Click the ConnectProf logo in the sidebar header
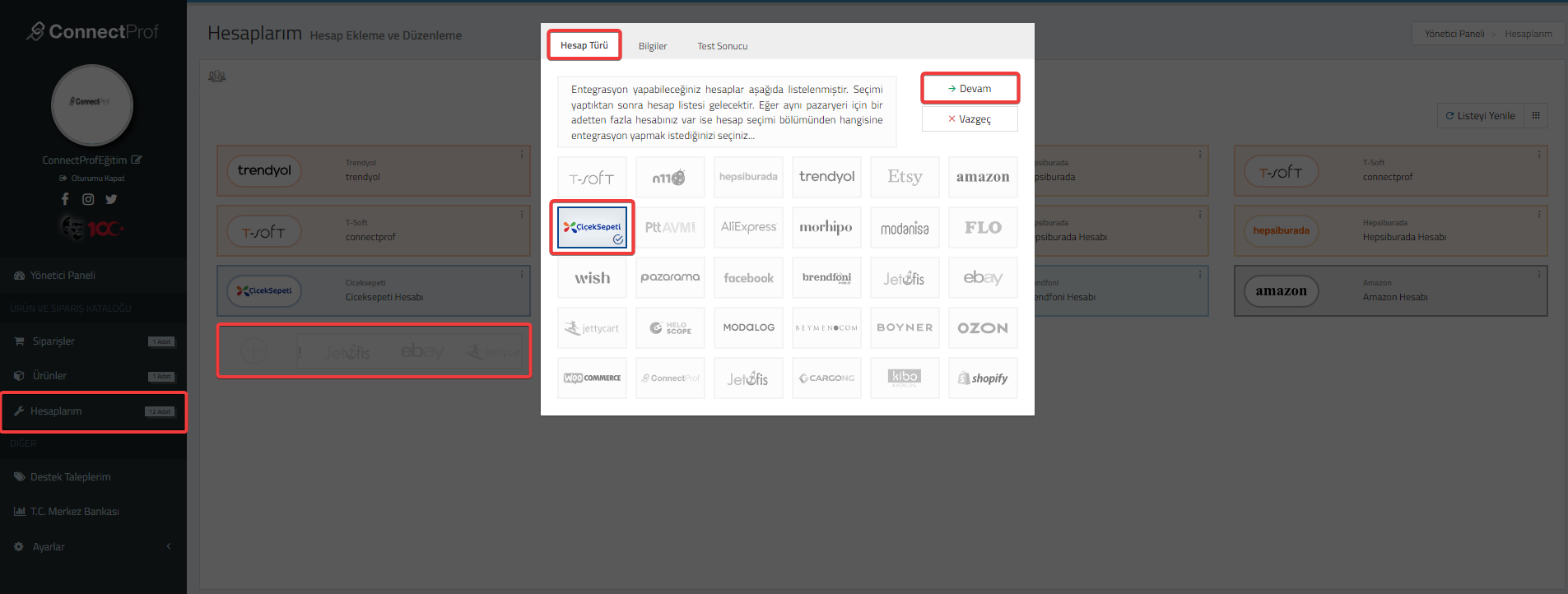 tap(92, 31)
